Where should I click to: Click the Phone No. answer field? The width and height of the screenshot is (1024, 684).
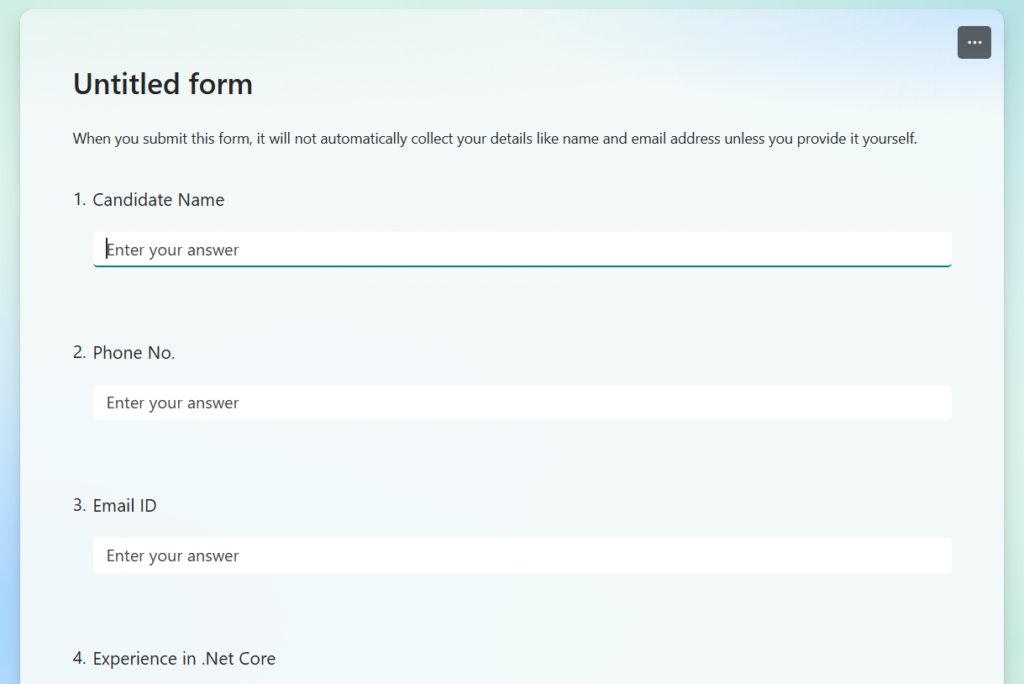[522, 402]
